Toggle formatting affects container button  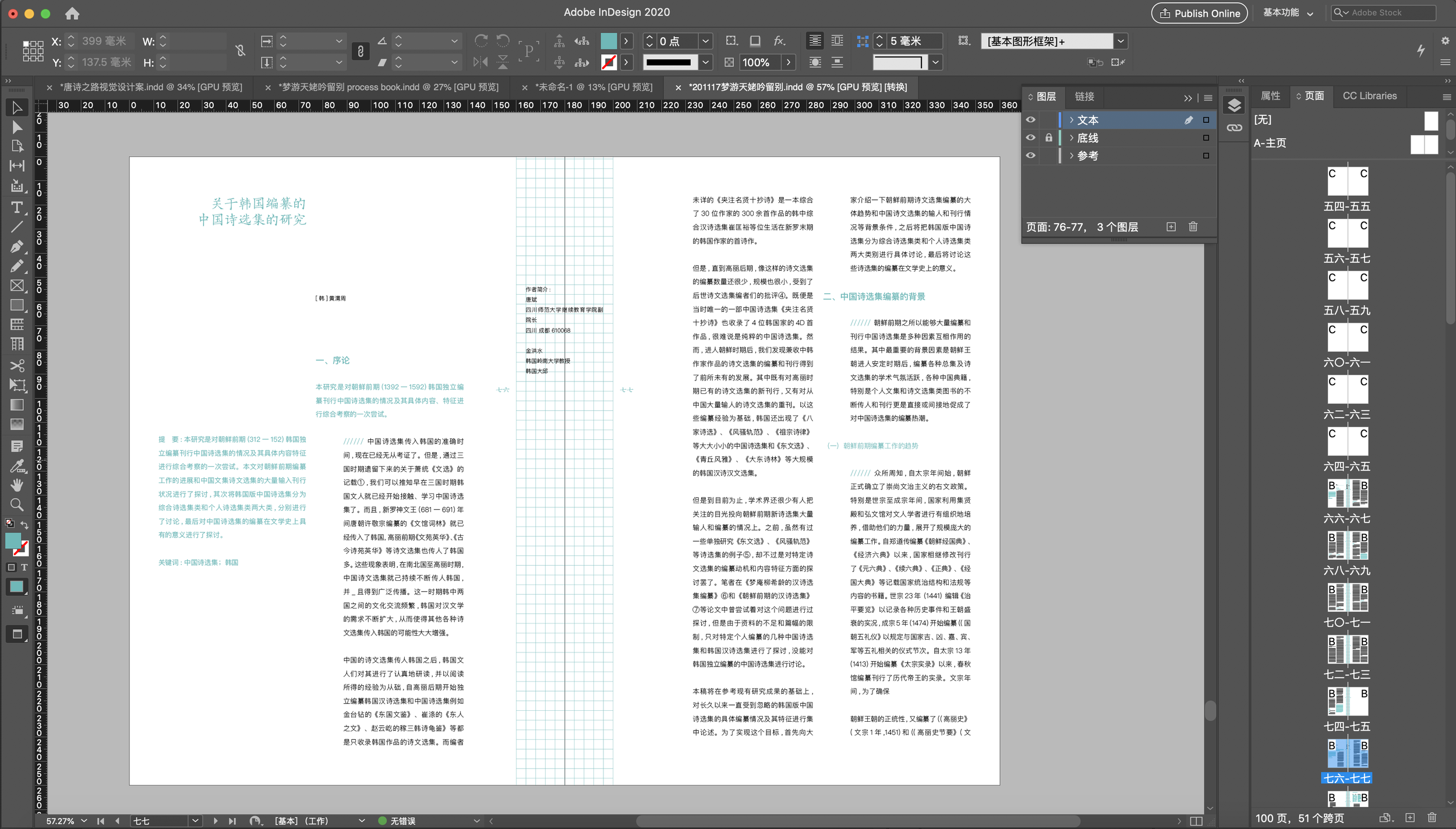pyautogui.click(x=11, y=567)
